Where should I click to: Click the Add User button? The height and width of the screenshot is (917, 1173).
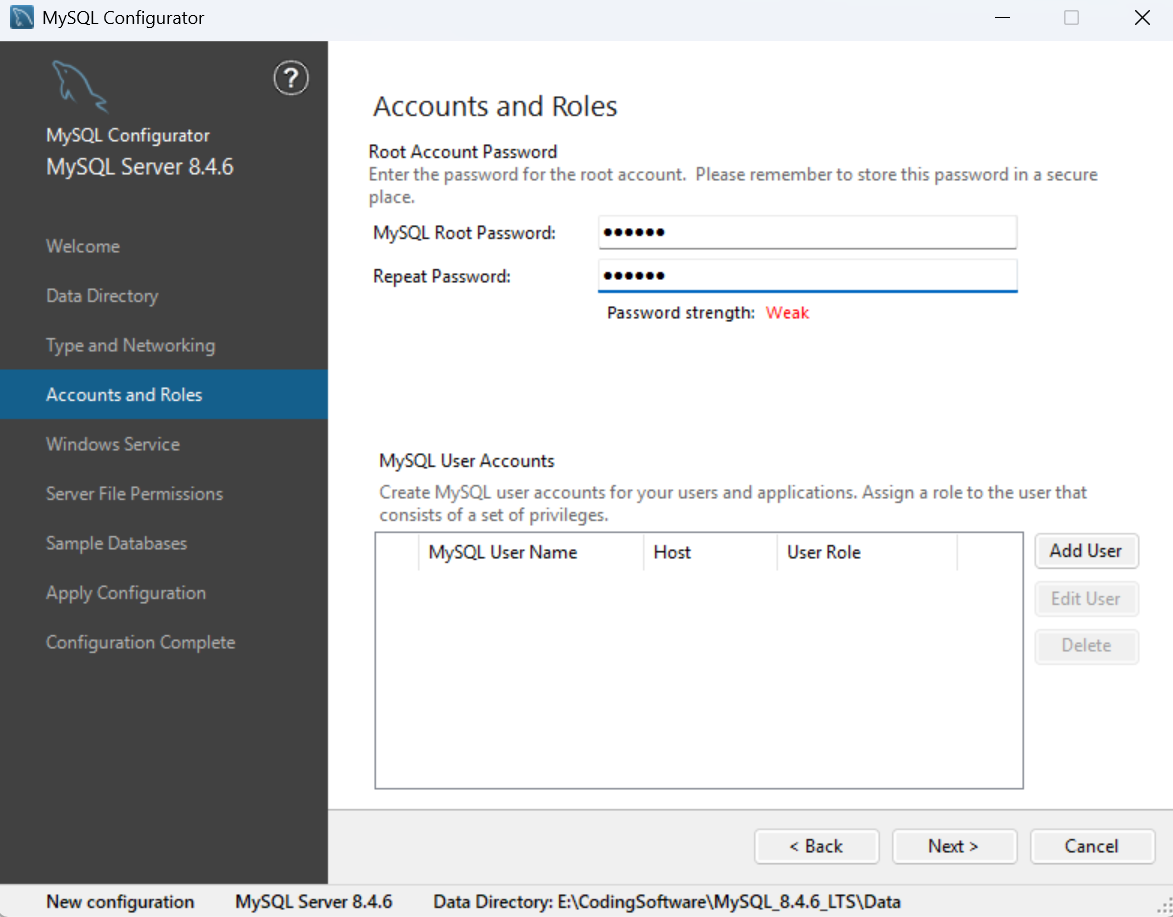[1086, 551]
